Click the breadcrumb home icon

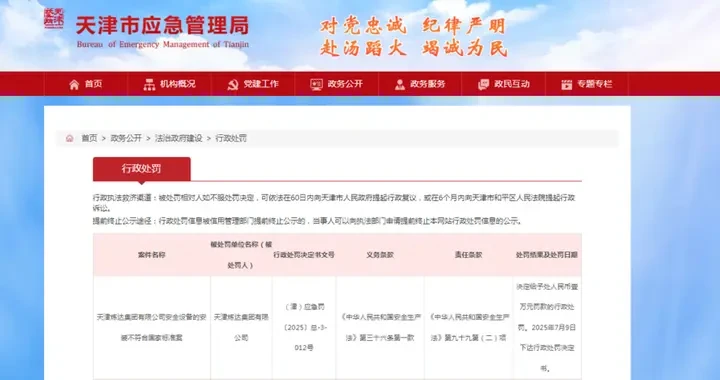click(x=69, y=138)
